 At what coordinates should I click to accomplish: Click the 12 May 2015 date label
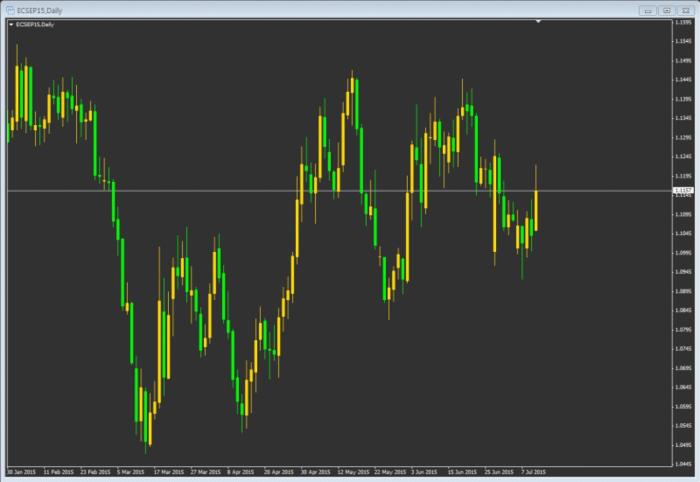(353, 470)
